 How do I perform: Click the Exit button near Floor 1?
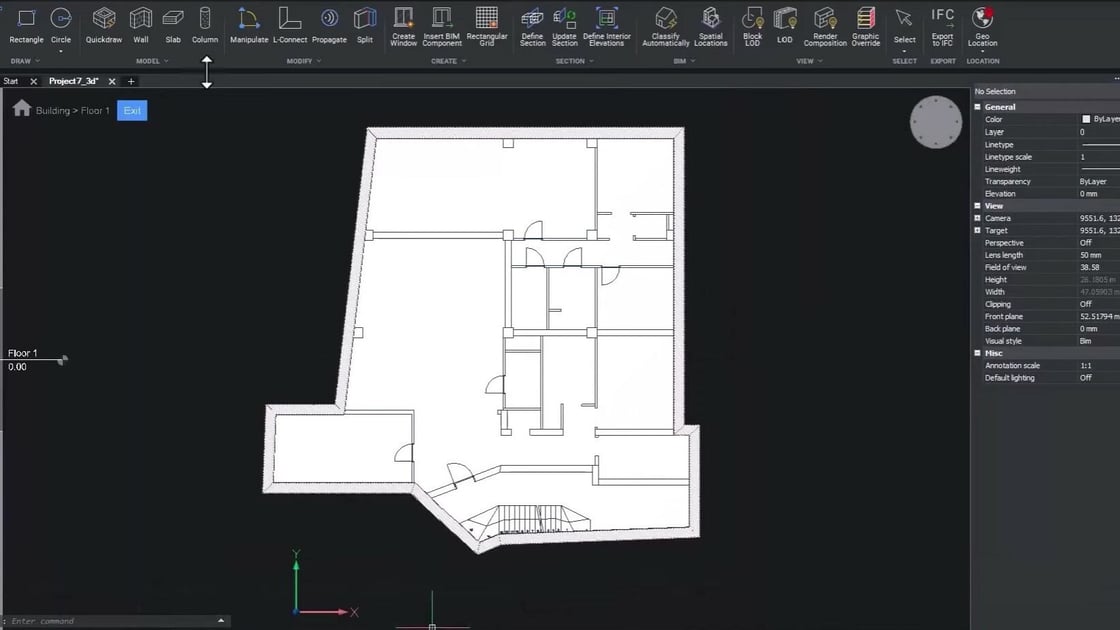point(131,110)
